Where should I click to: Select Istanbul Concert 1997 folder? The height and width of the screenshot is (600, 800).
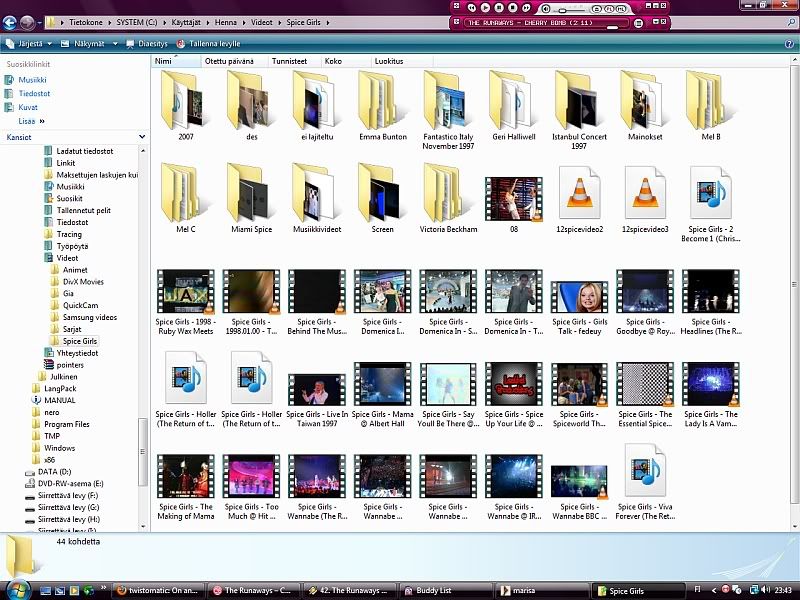580,110
